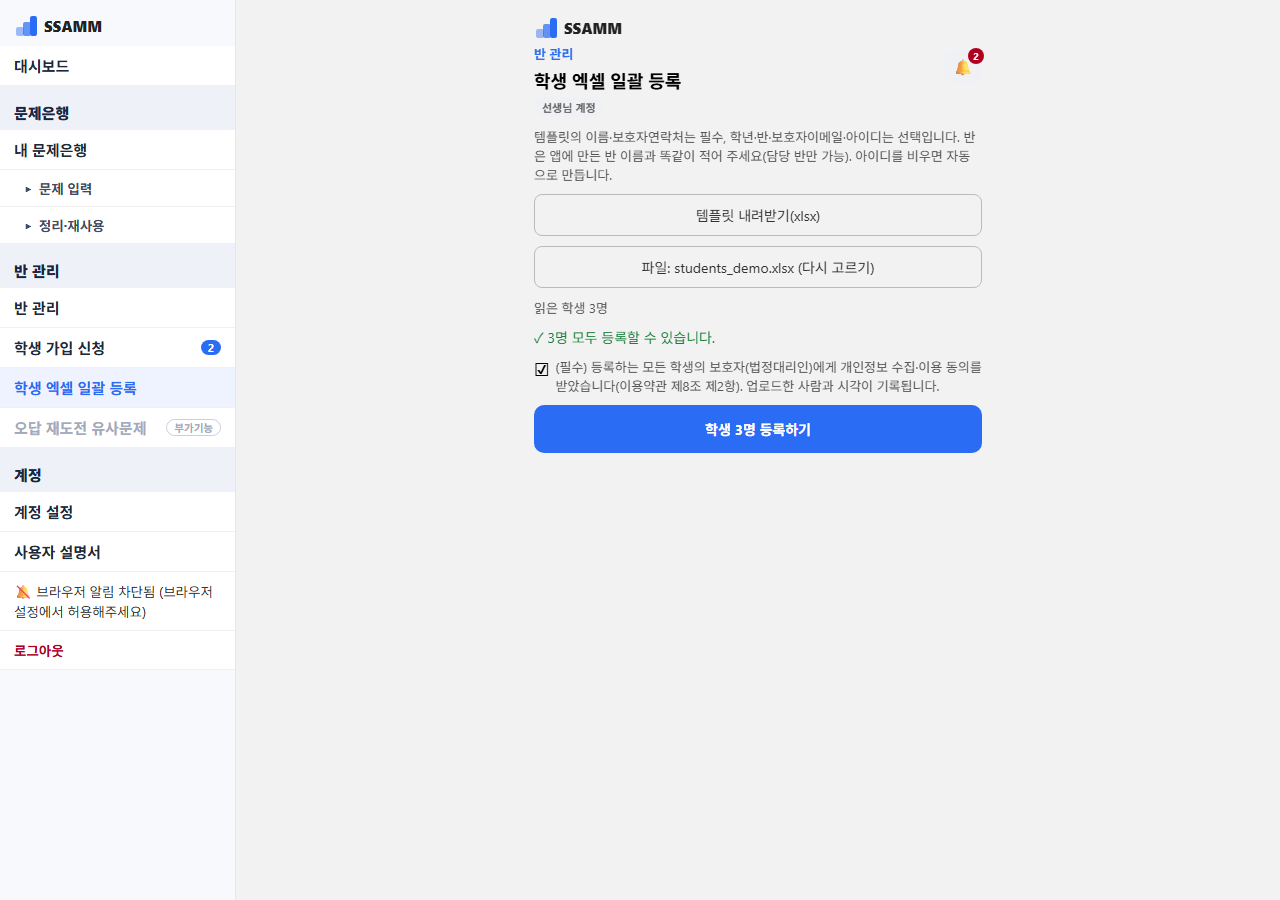Click the 학생 엑셀 일괄 등록 page heading
This screenshot has height=900, width=1280.
click(608, 81)
